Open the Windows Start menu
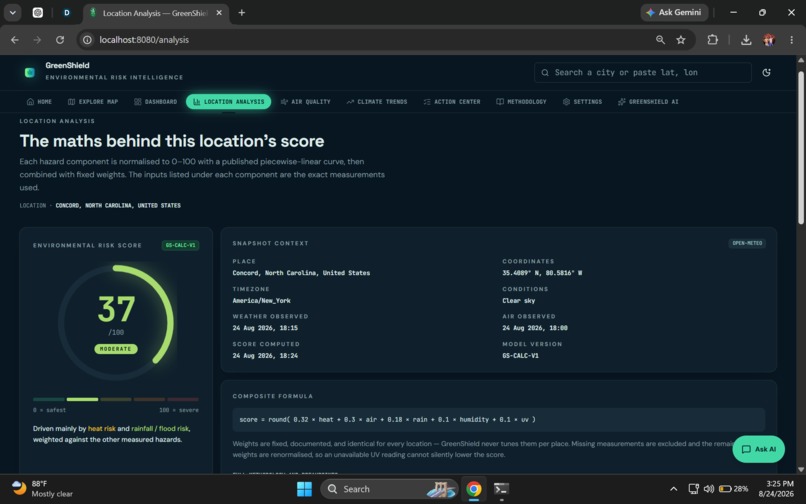 pos(304,489)
